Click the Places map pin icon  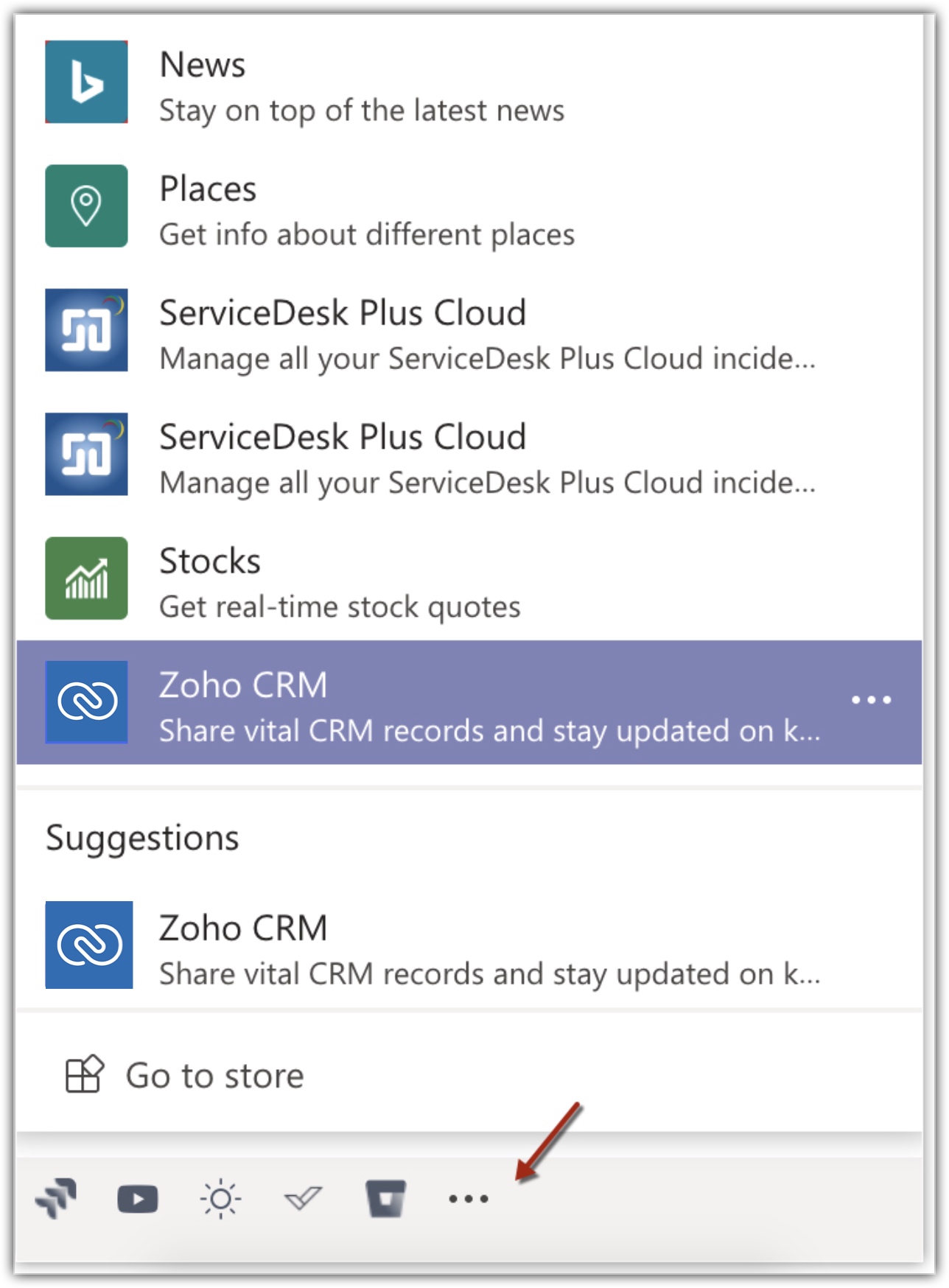point(86,206)
